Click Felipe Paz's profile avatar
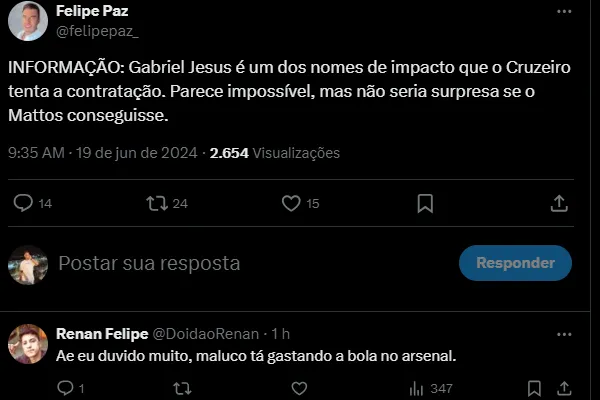 coord(28,21)
